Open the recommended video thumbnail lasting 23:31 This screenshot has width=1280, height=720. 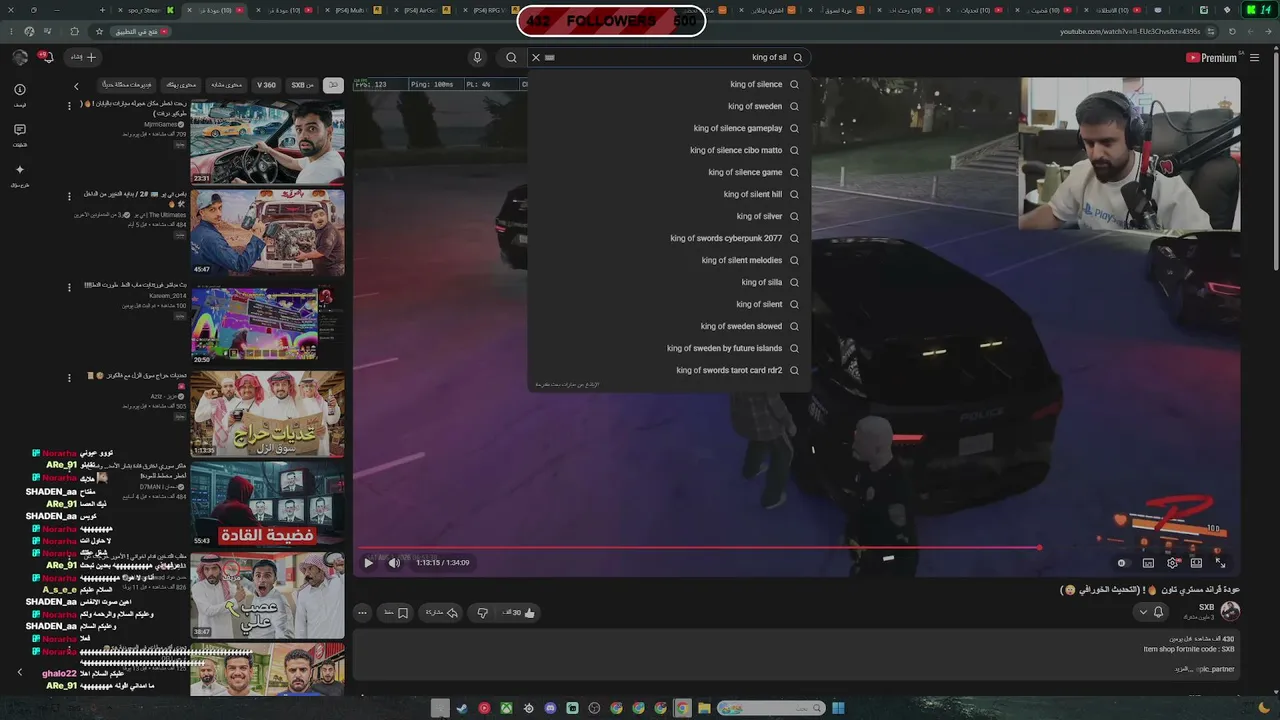[267, 142]
